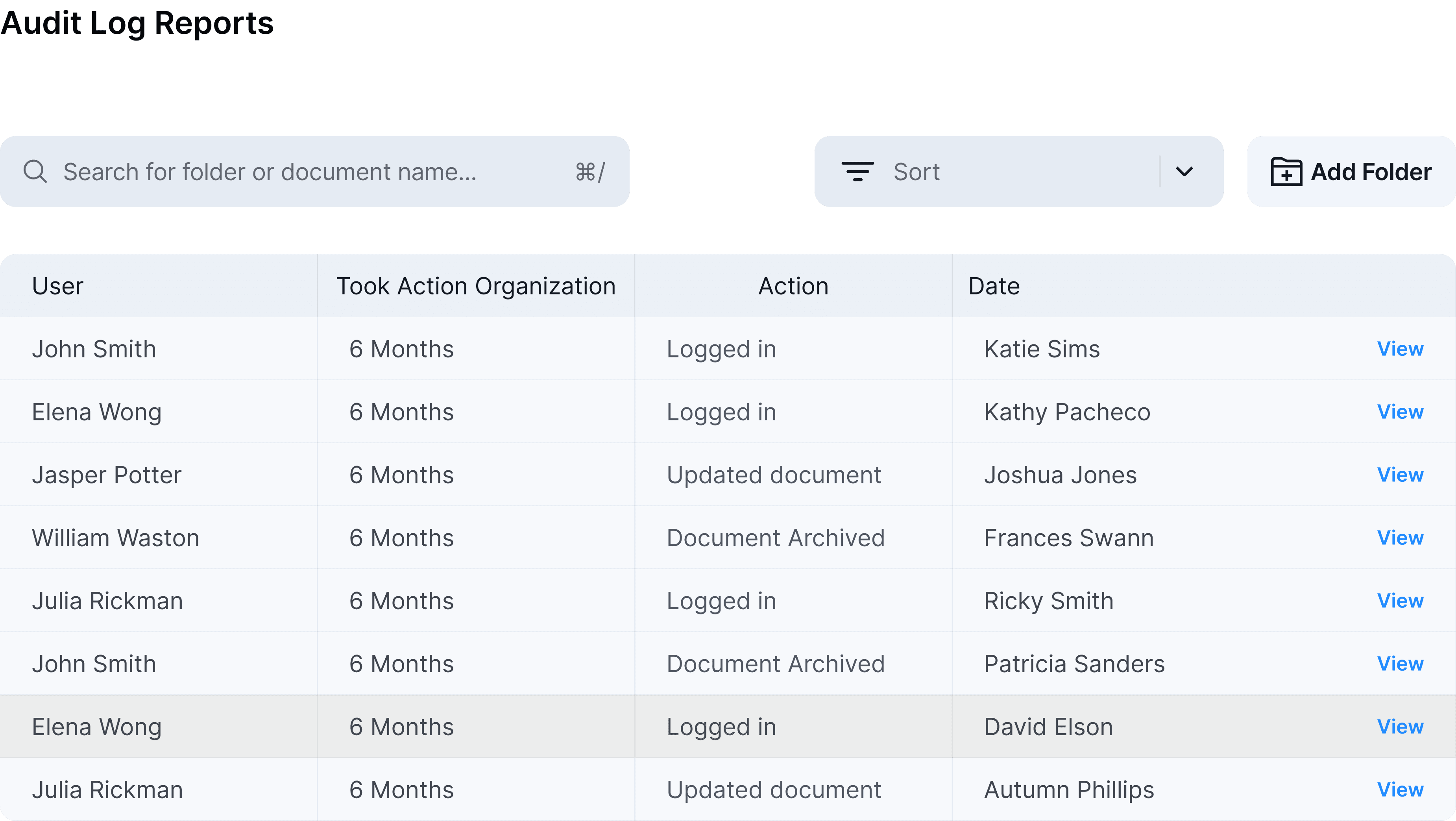Click the command-slash shortcut hint
This screenshot has height=821, width=1456.
click(x=590, y=171)
